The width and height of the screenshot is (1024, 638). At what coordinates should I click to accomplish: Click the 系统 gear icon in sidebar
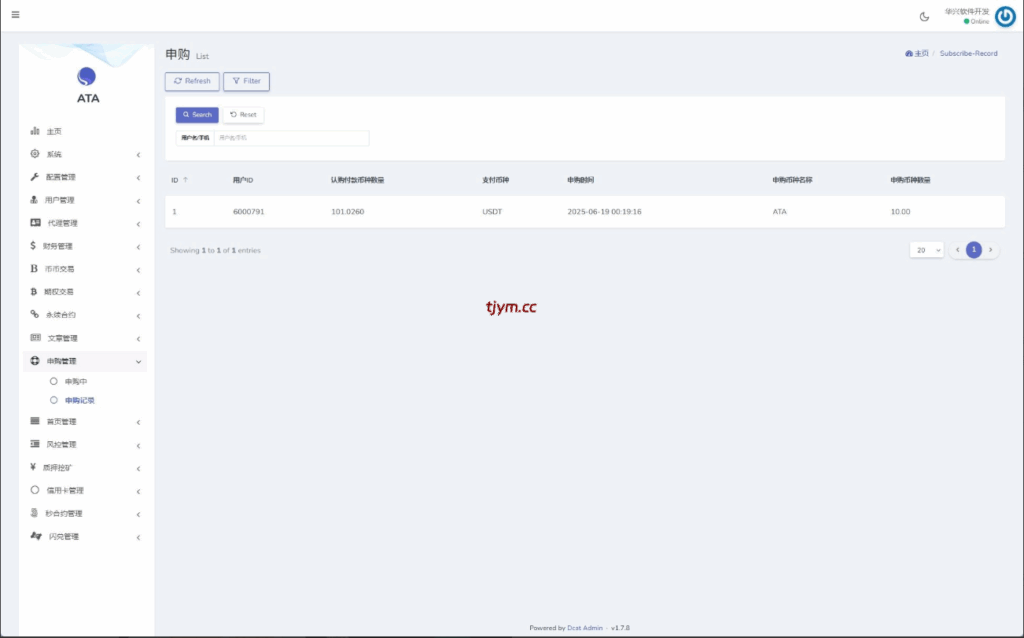click(35, 154)
